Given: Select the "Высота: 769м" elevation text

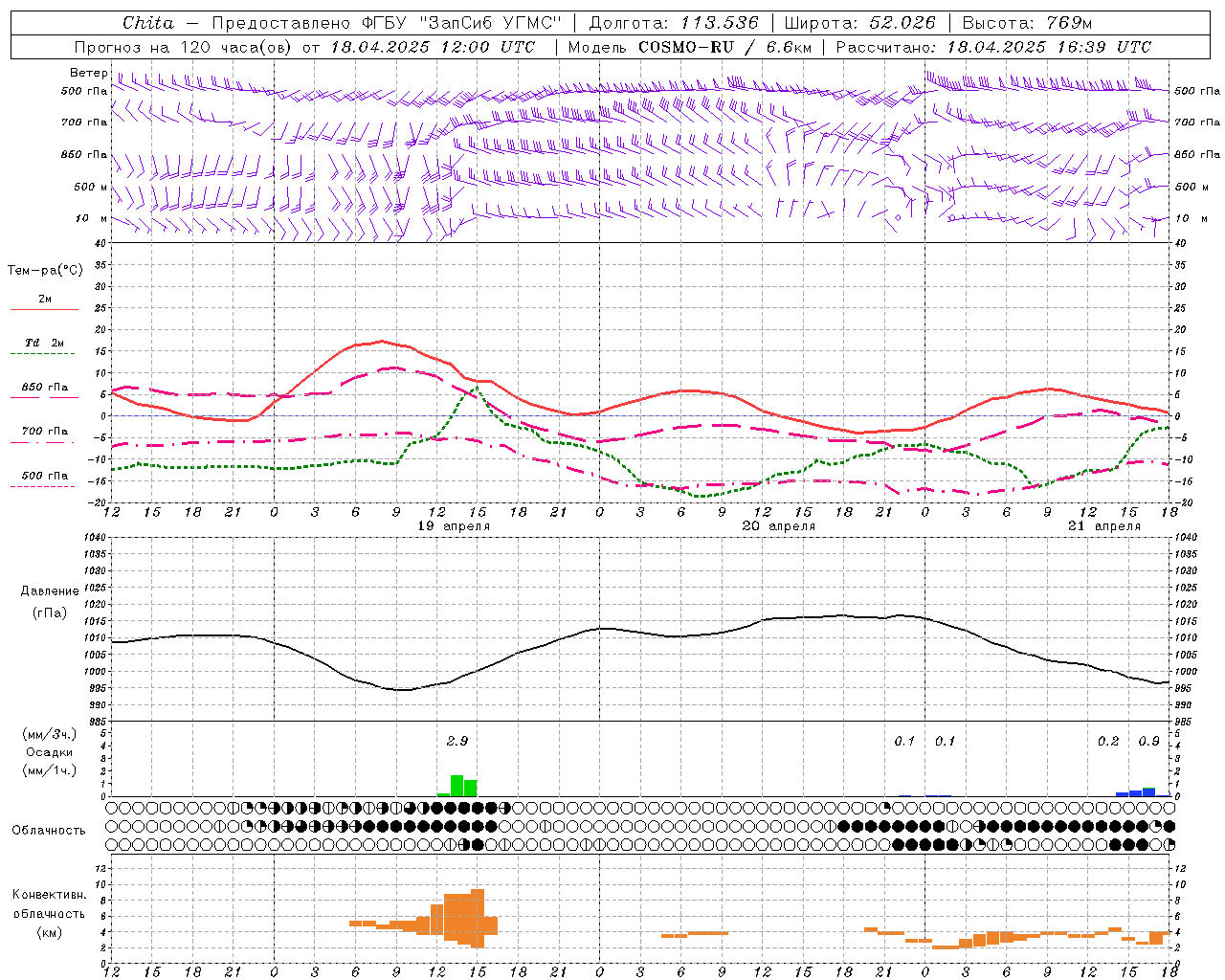Looking at the screenshot, I should 1027,23.
